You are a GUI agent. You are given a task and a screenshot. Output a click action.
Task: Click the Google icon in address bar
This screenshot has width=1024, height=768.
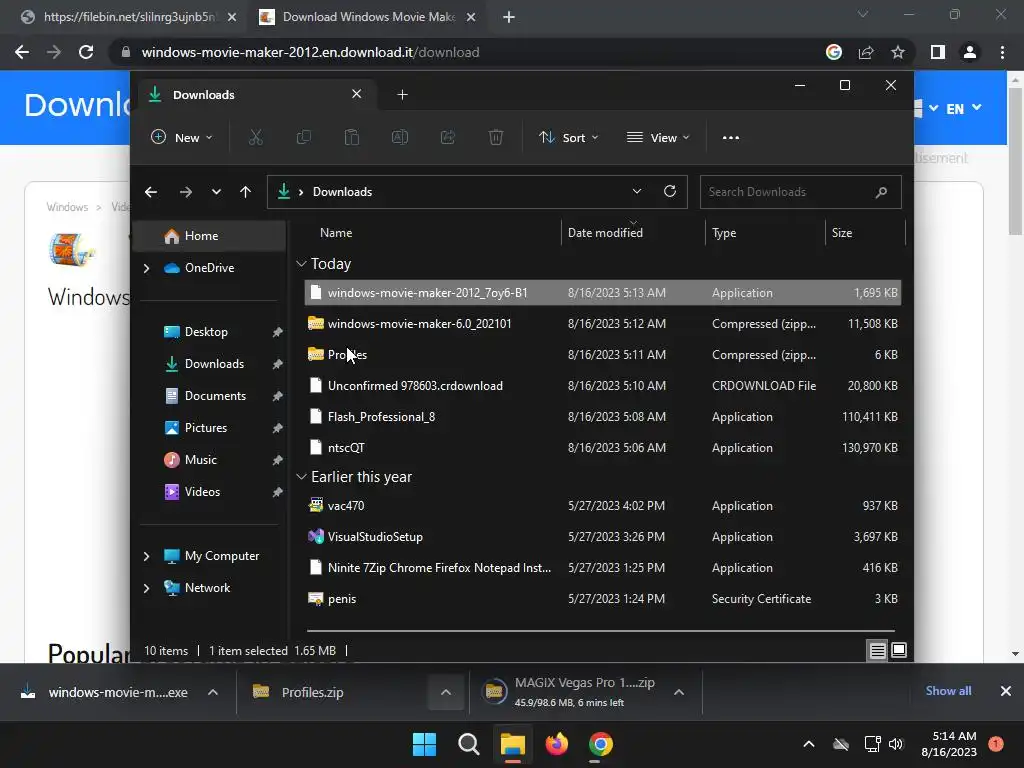click(834, 52)
